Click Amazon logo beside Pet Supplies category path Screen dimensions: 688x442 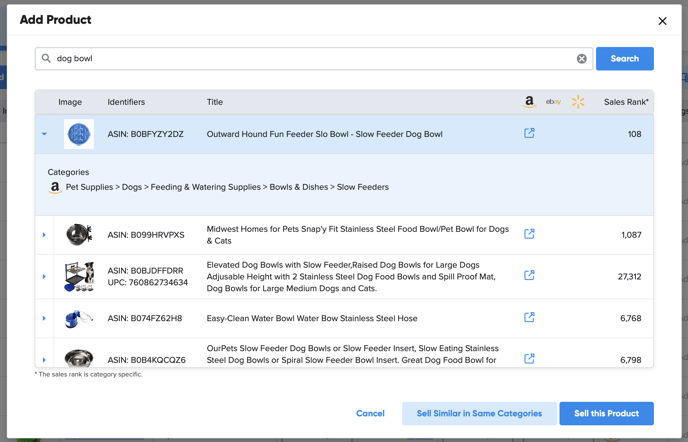coord(55,187)
